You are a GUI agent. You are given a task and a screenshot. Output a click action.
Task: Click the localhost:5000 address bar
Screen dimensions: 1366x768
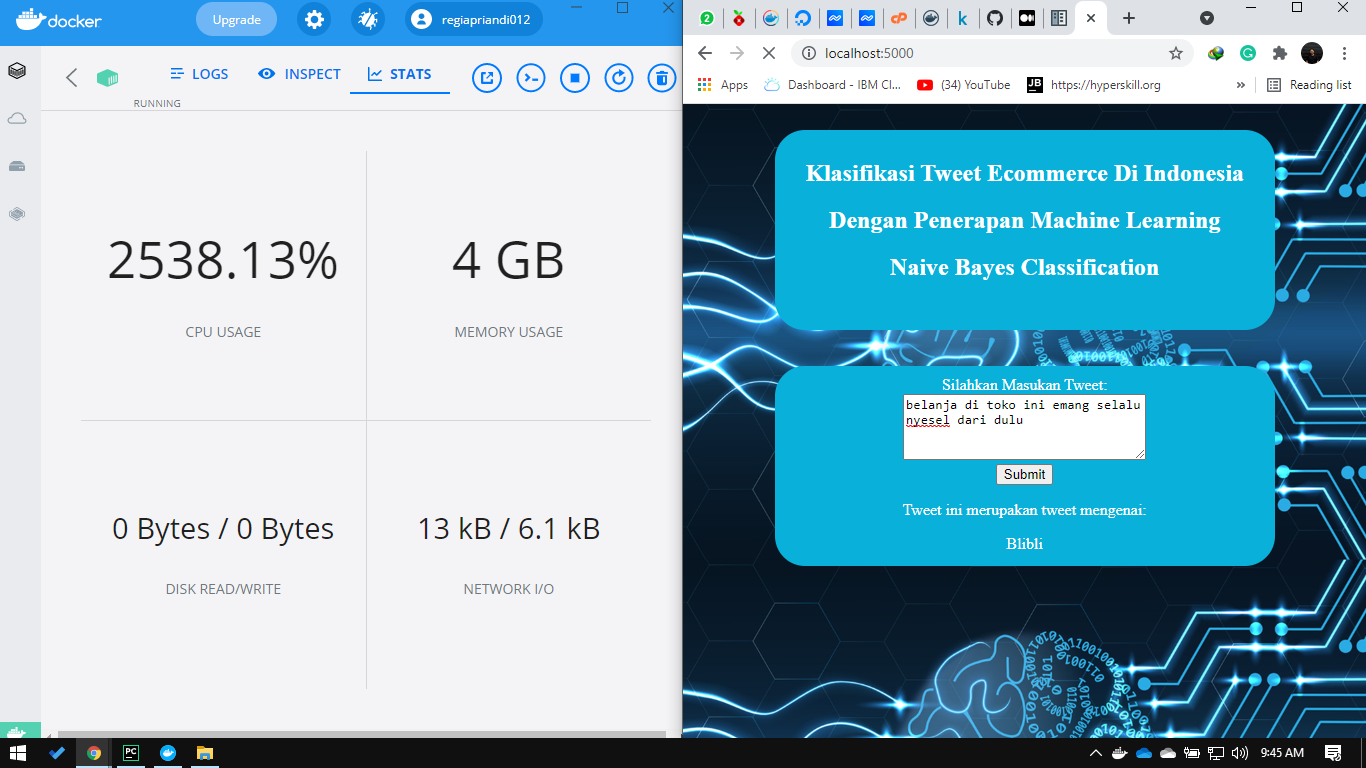[990, 53]
